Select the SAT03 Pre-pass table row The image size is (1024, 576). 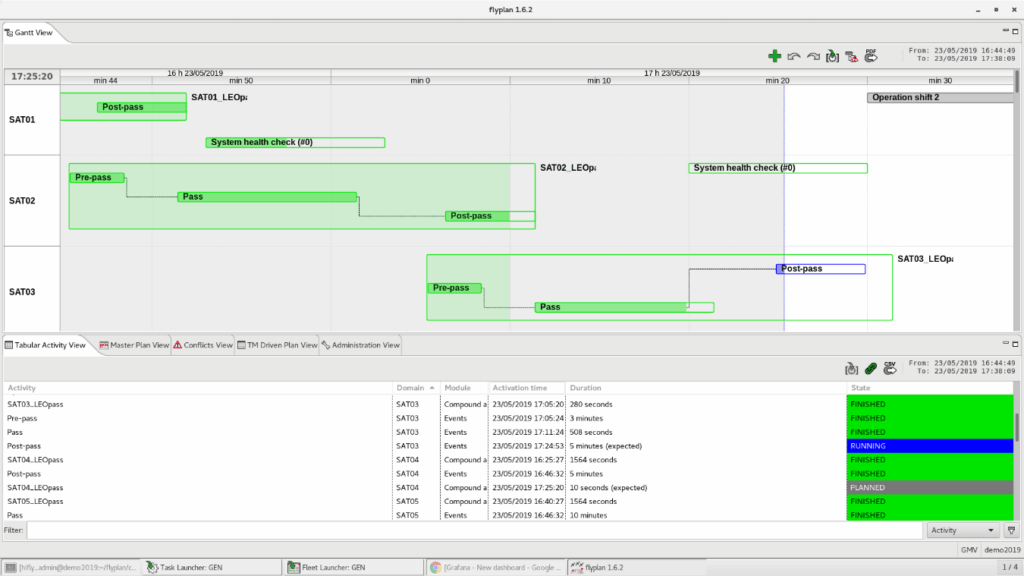point(508,418)
